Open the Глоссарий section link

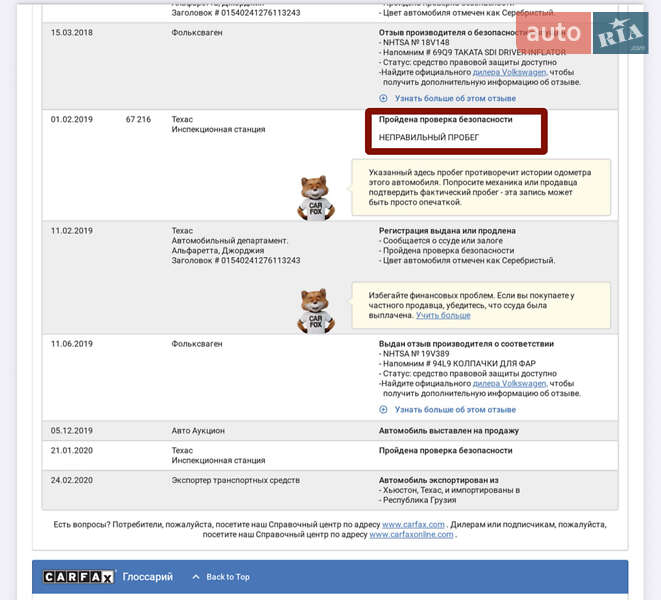148,576
